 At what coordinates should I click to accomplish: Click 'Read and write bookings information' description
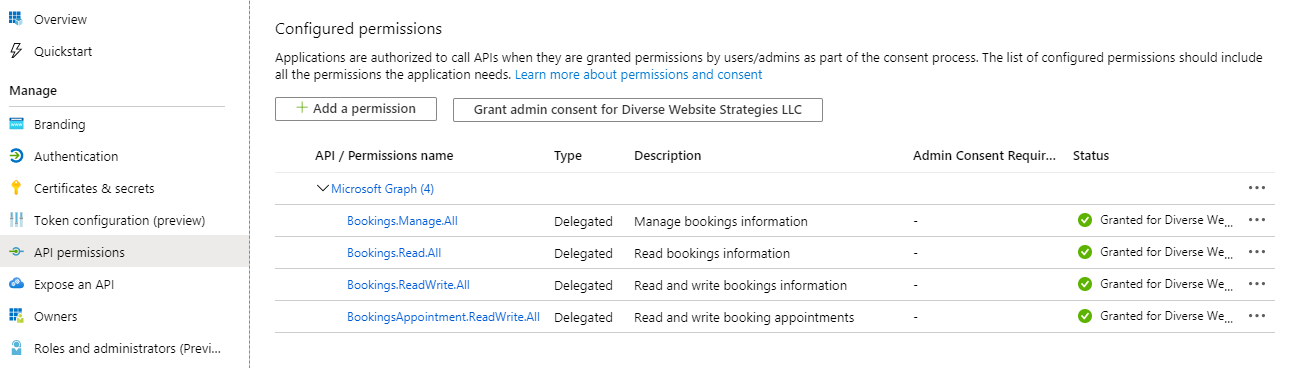pyautogui.click(x=741, y=285)
